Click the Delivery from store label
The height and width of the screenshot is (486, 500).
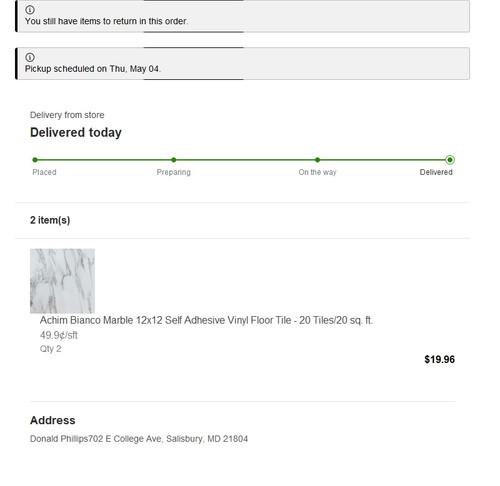(67, 115)
